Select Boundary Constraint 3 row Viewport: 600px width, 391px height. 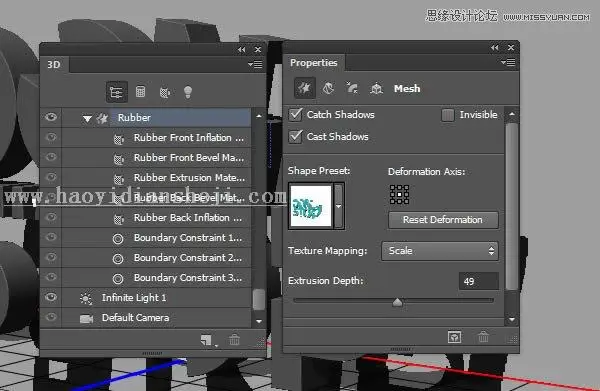[145, 278]
